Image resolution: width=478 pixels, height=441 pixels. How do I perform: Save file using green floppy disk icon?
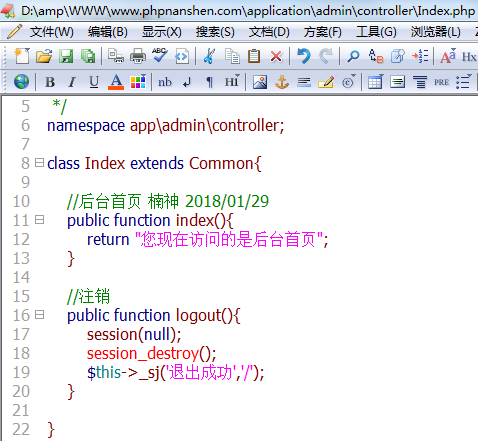(x=66, y=56)
